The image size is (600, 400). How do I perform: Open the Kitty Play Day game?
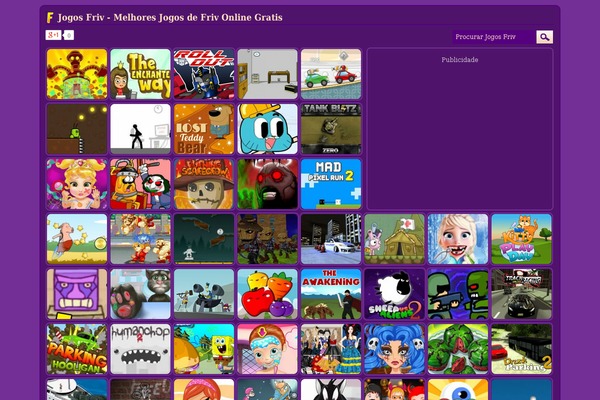tap(522, 239)
